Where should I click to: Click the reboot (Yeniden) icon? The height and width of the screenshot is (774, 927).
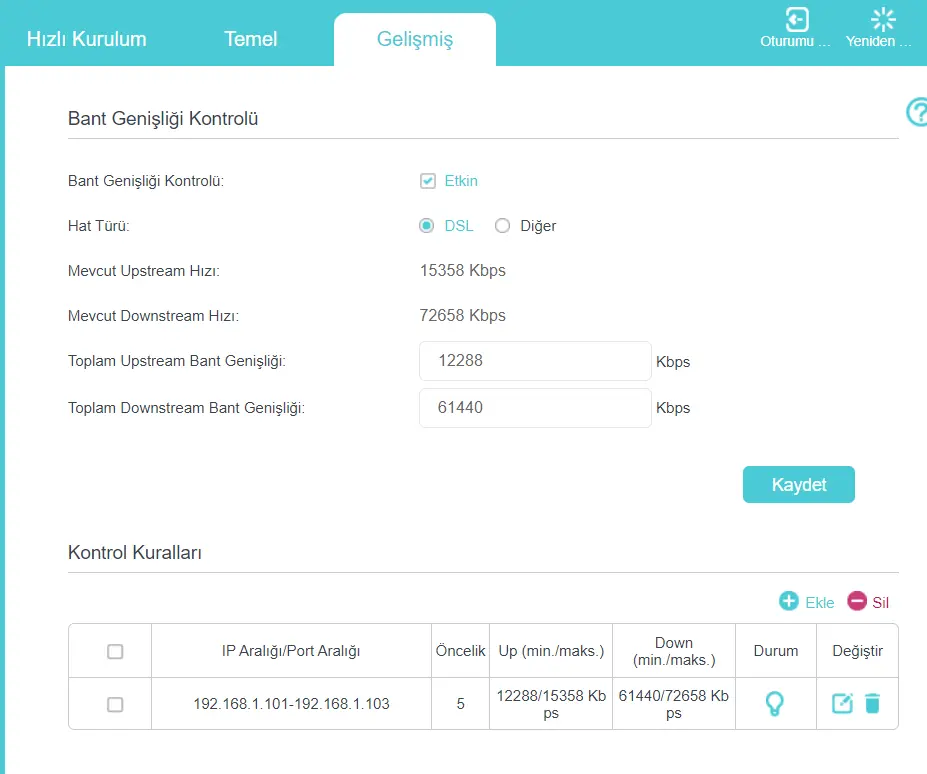pyautogui.click(x=883, y=20)
